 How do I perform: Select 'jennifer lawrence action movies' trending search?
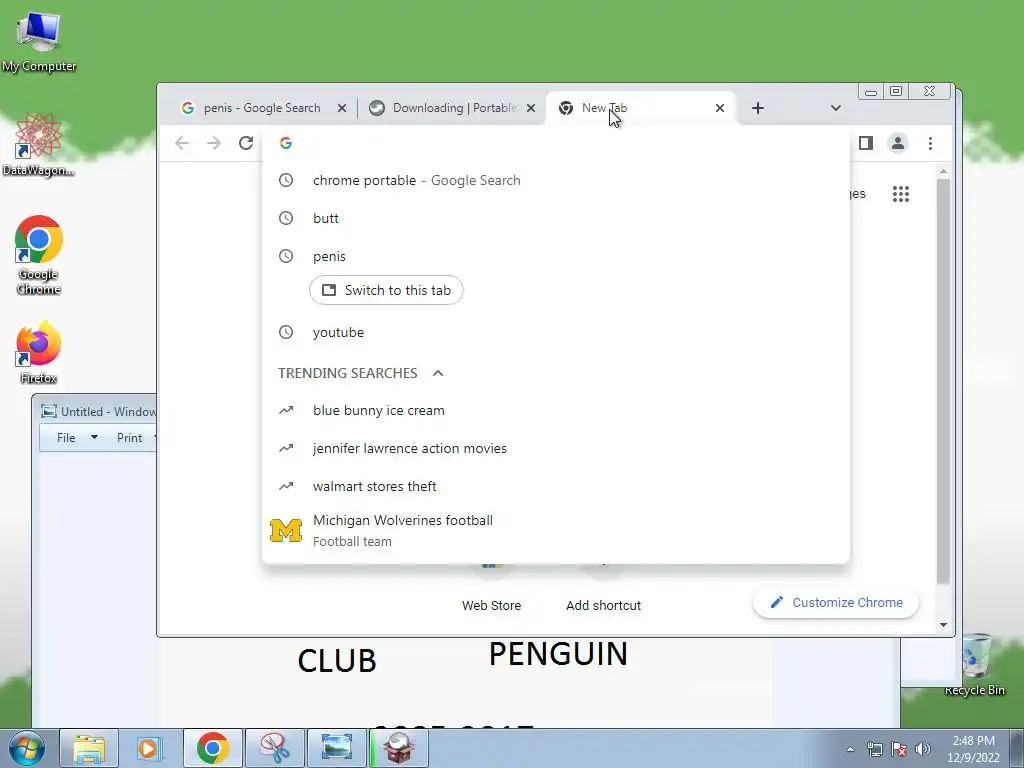pos(555,448)
